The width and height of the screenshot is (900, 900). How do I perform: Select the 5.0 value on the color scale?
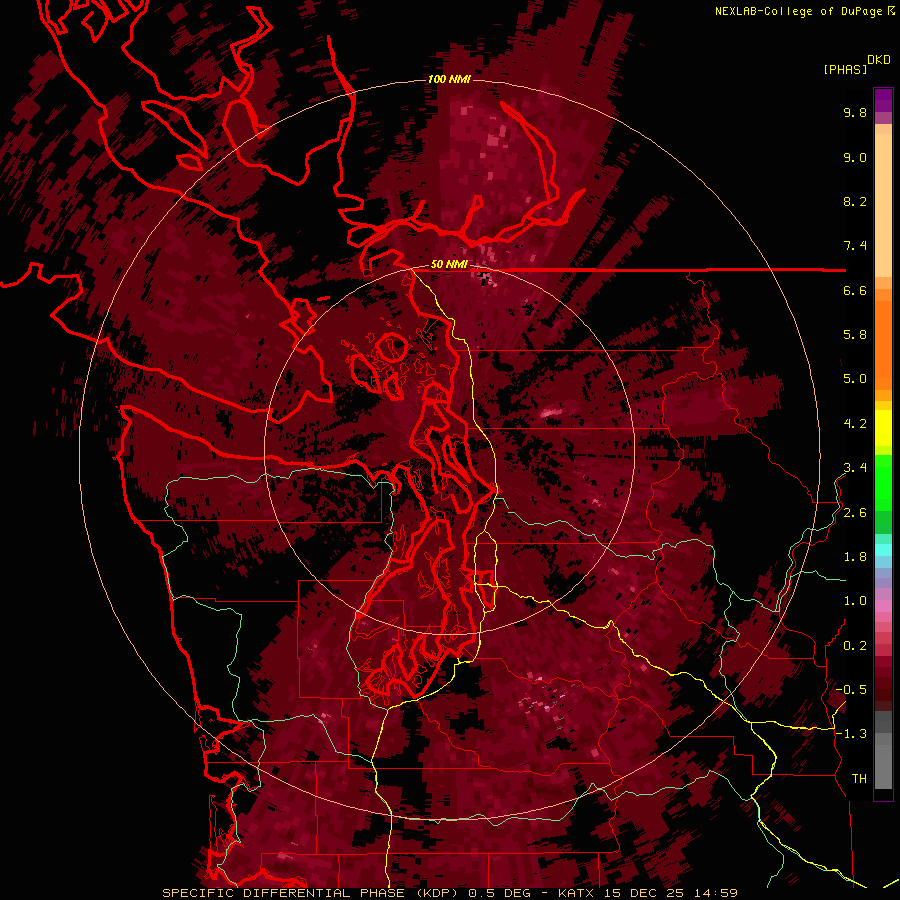pos(855,379)
